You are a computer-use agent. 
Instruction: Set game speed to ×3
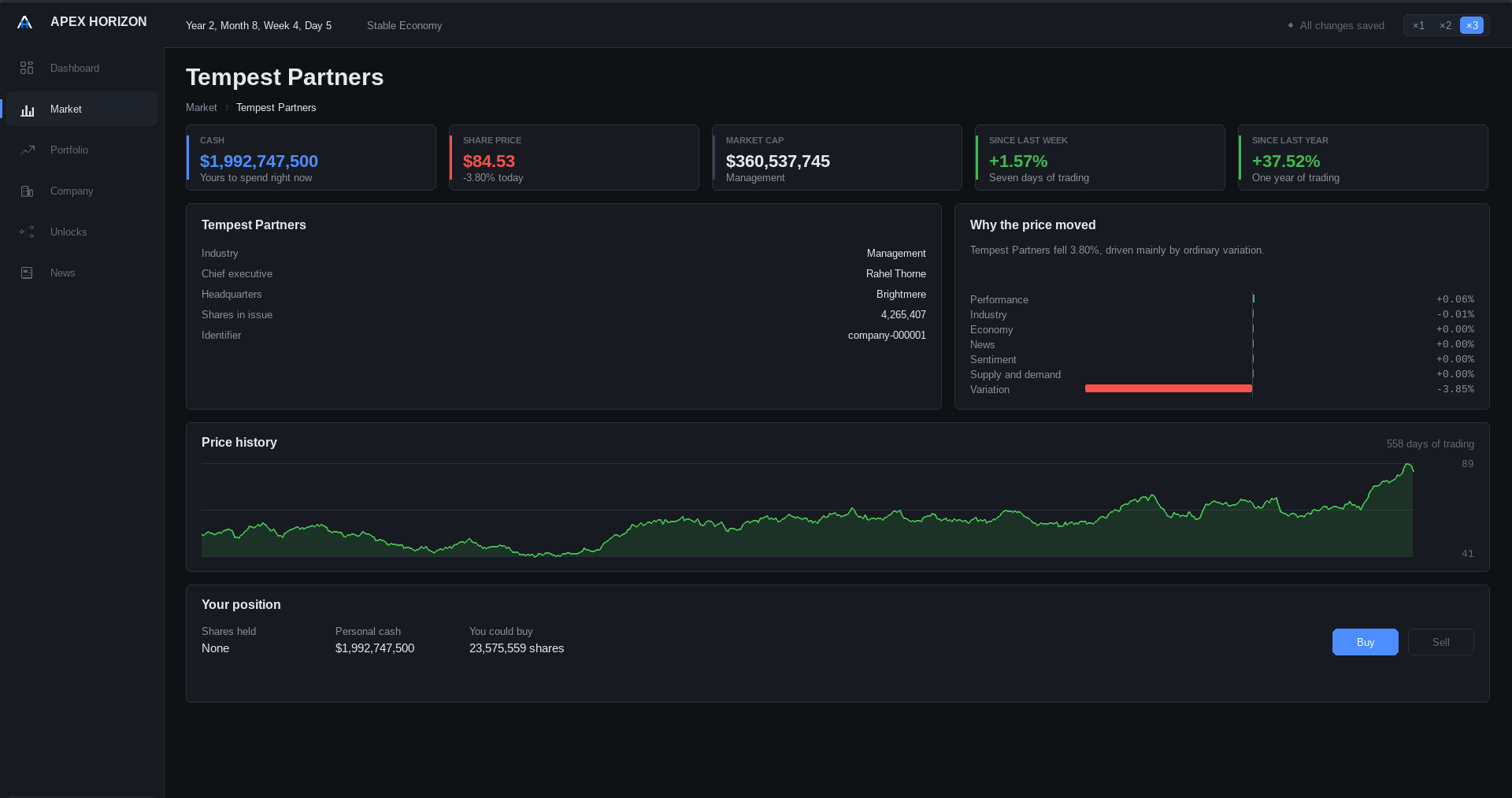click(x=1472, y=25)
